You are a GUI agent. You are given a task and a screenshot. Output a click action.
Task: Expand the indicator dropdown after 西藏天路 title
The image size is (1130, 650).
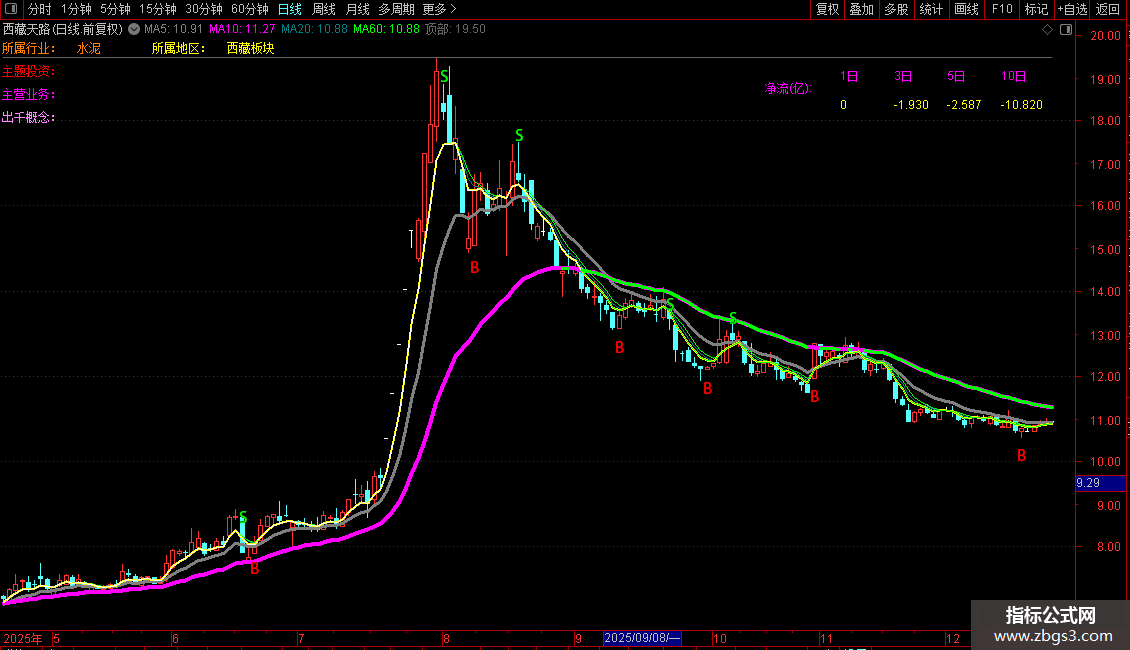(132, 30)
